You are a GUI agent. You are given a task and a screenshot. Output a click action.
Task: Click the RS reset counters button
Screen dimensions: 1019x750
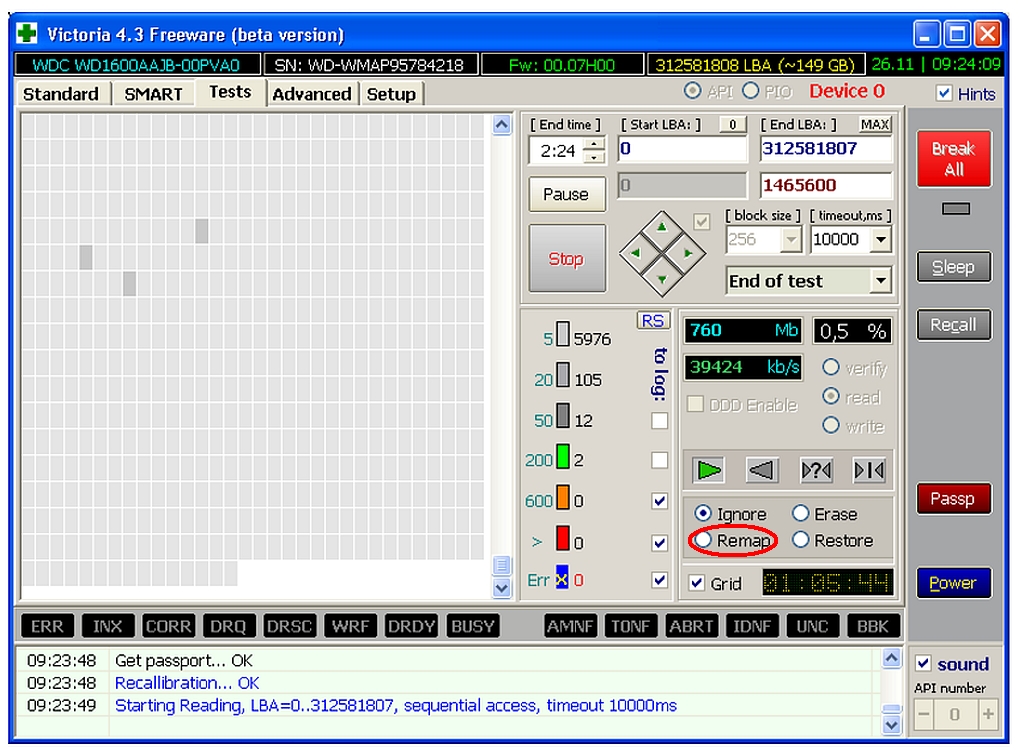point(652,321)
